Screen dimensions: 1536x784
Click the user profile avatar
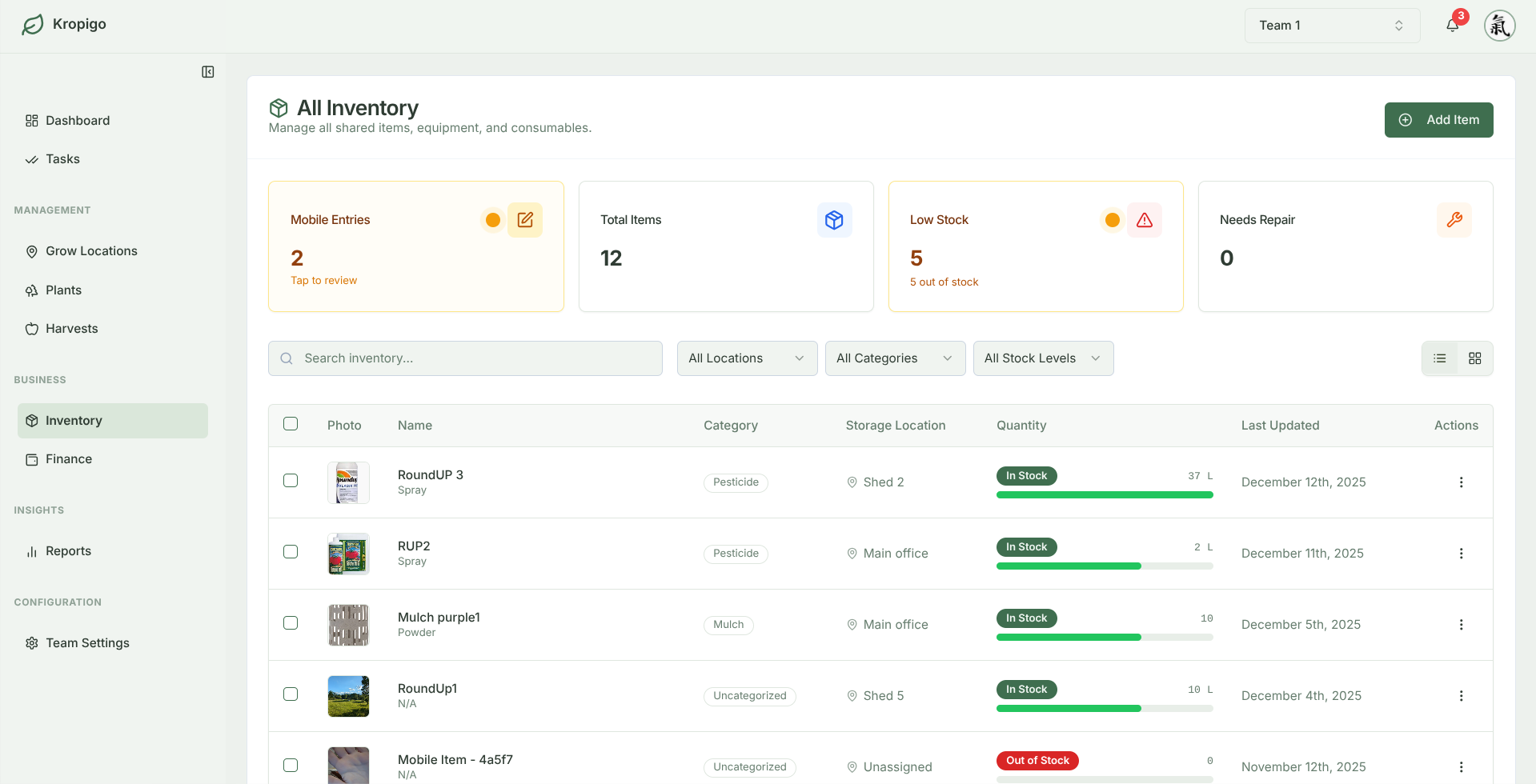point(1499,26)
